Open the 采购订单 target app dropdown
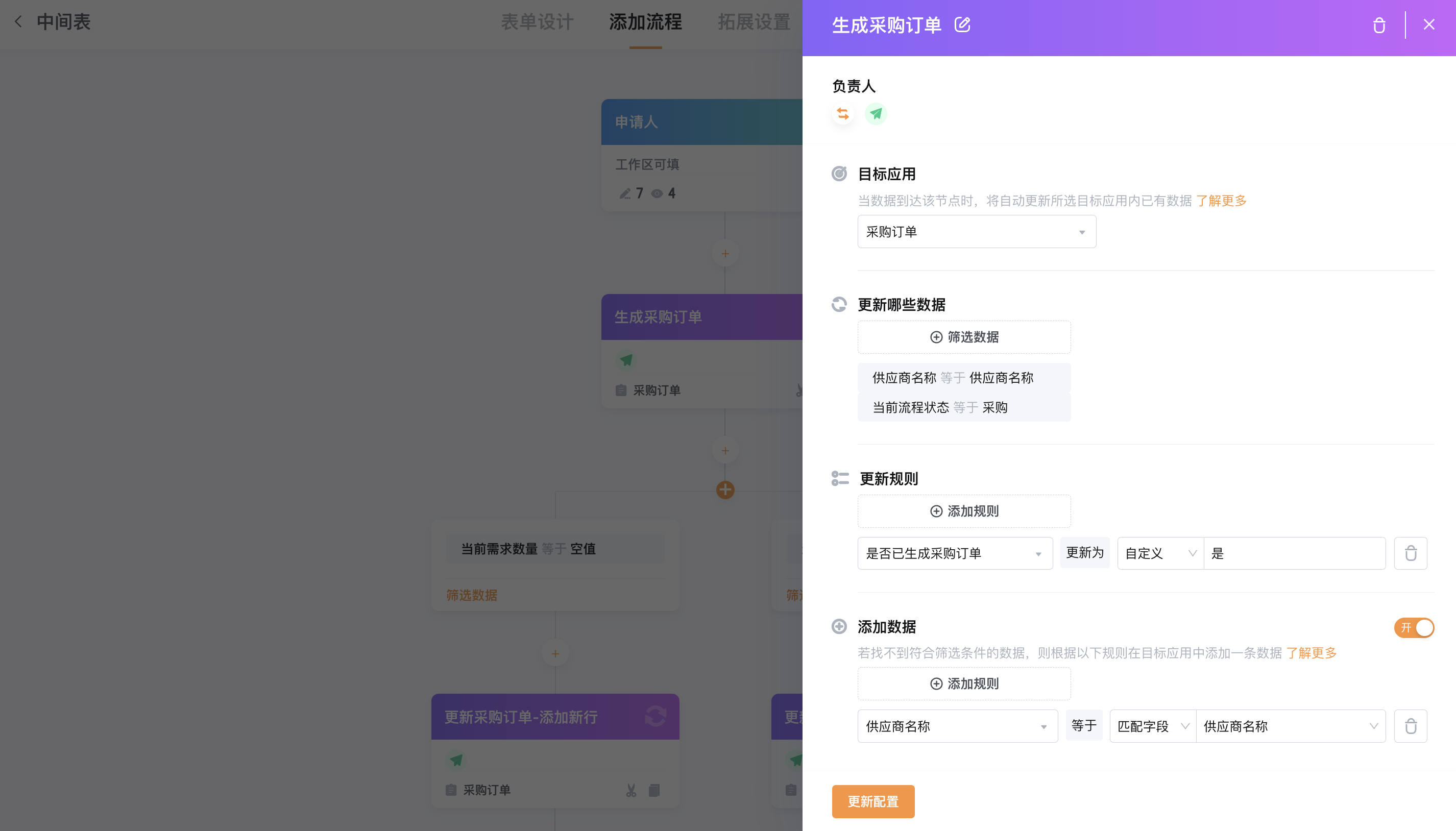This screenshot has width=1456, height=831. [976, 231]
